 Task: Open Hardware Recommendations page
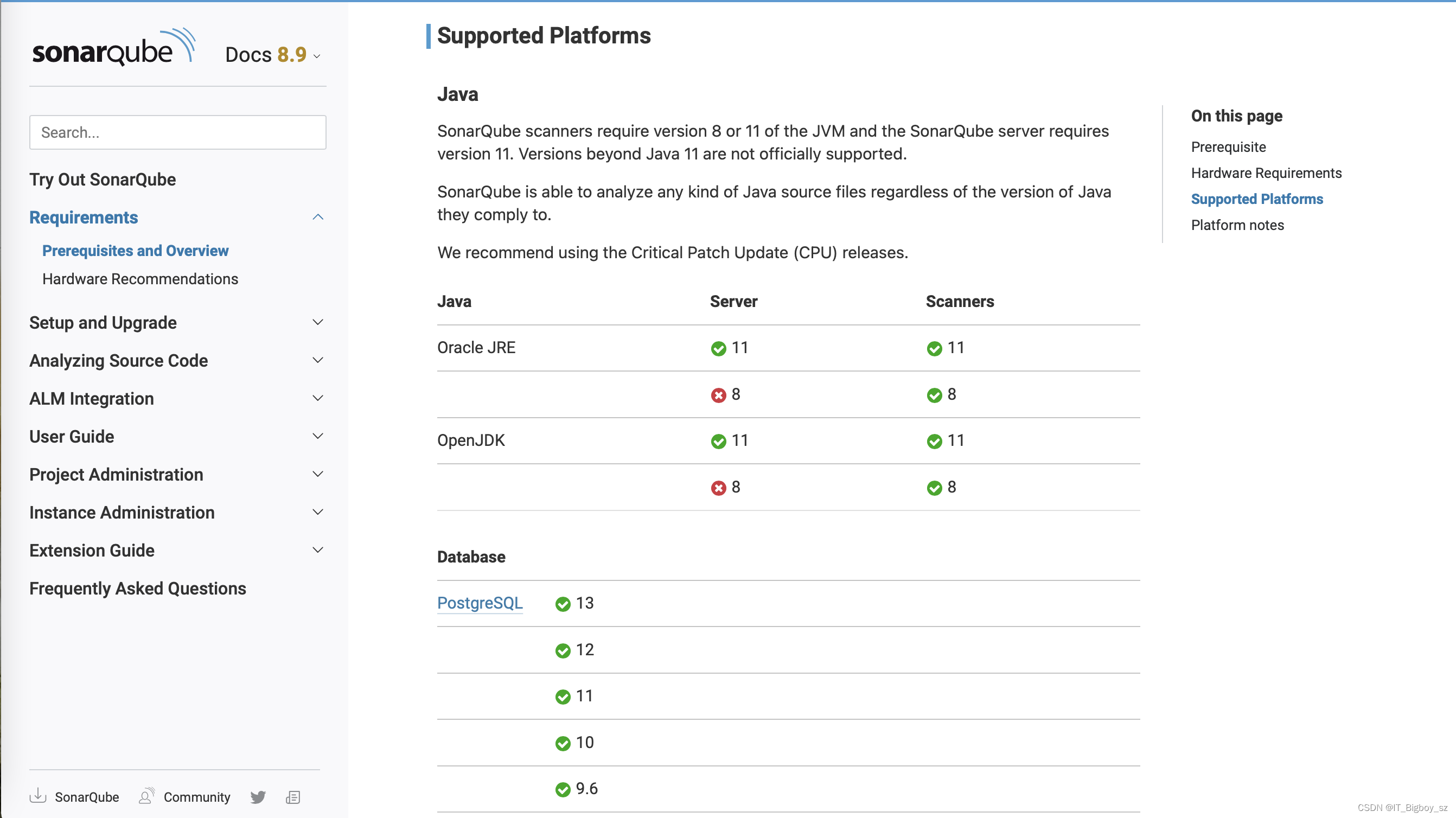coord(140,279)
